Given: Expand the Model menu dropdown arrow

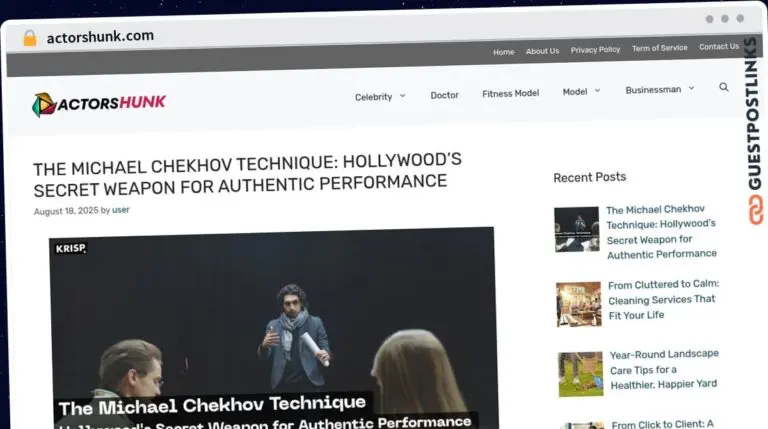Looking at the screenshot, I should pos(597,91).
